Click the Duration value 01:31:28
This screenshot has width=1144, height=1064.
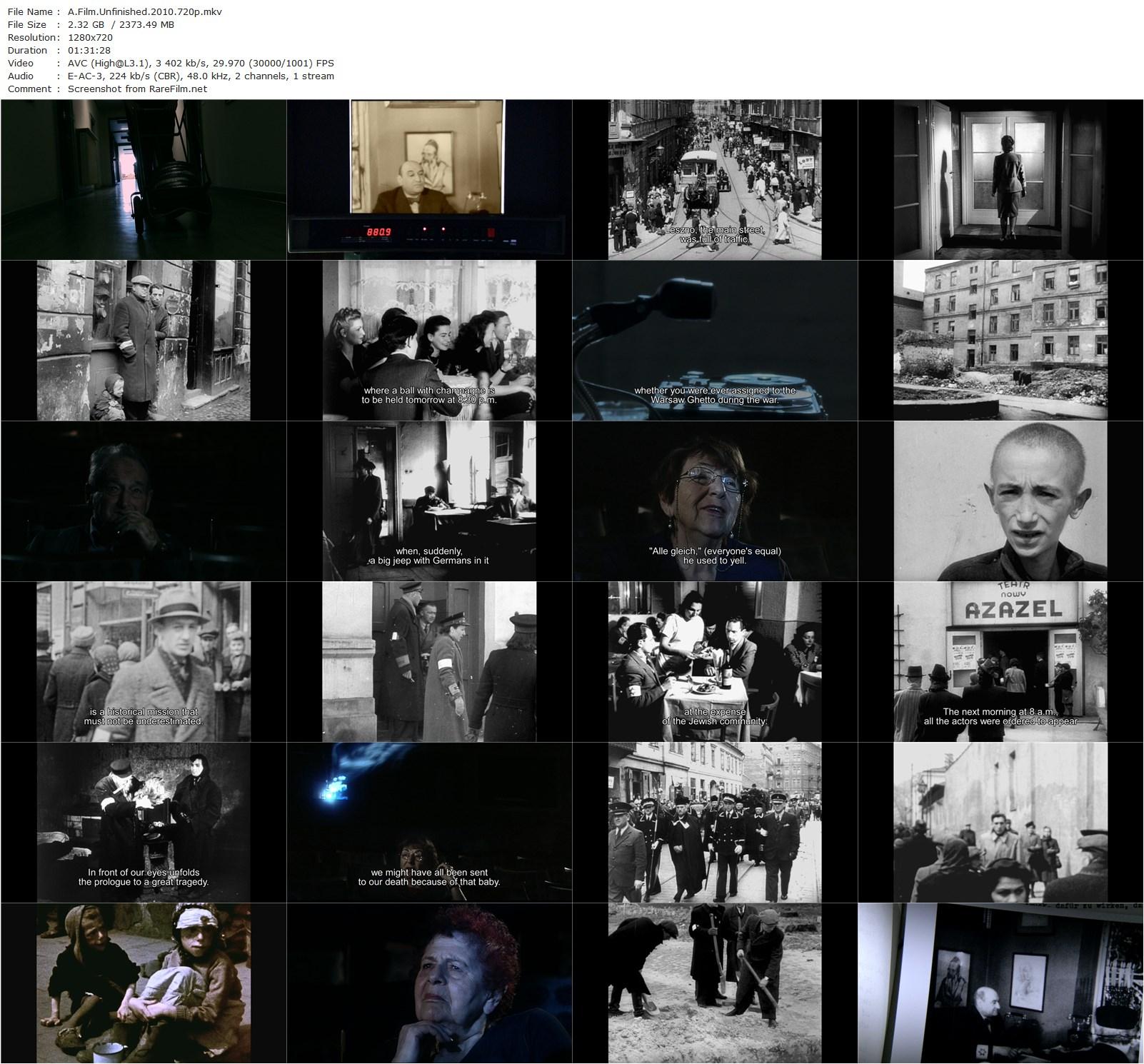[x=89, y=50]
